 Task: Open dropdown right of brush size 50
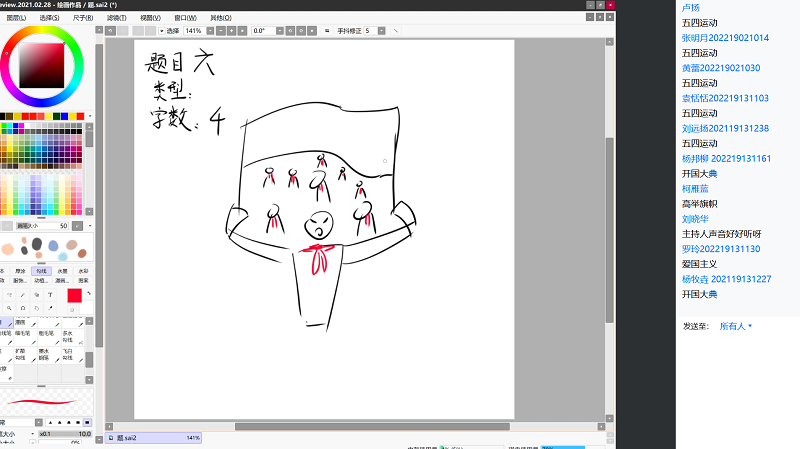point(90,226)
